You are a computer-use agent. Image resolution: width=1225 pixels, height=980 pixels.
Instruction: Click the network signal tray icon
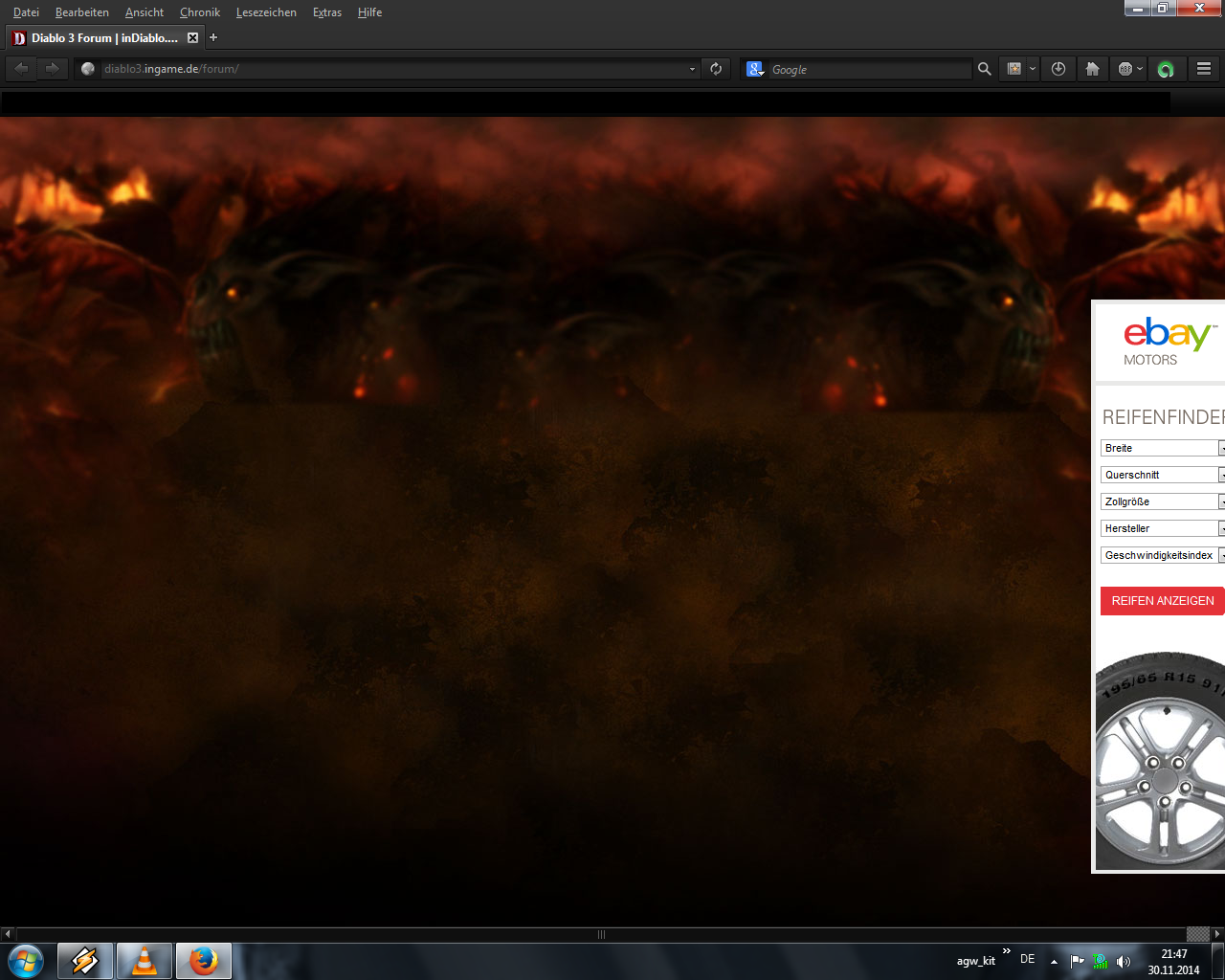pos(1101,961)
